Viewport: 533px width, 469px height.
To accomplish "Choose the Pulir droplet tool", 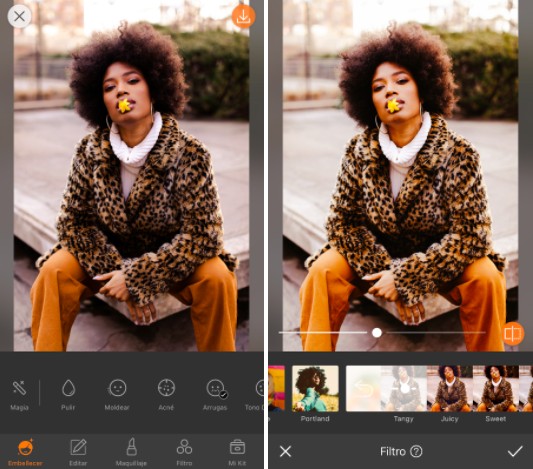I will click(68, 395).
